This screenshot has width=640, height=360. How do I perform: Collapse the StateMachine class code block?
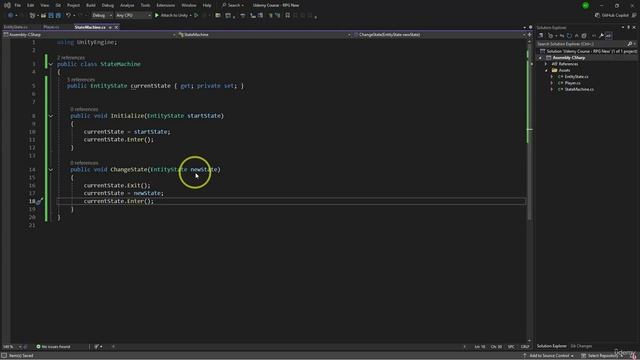tap(51, 64)
